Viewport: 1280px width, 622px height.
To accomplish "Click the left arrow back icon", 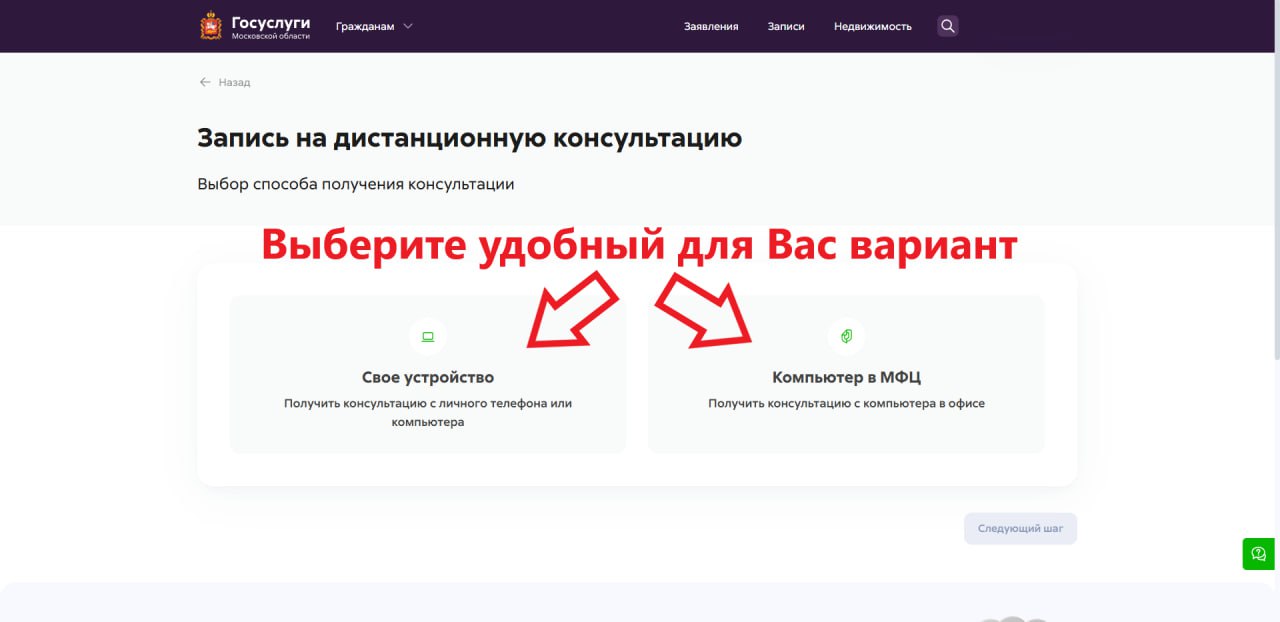I will pyautogui.click(x=205, y=82).
